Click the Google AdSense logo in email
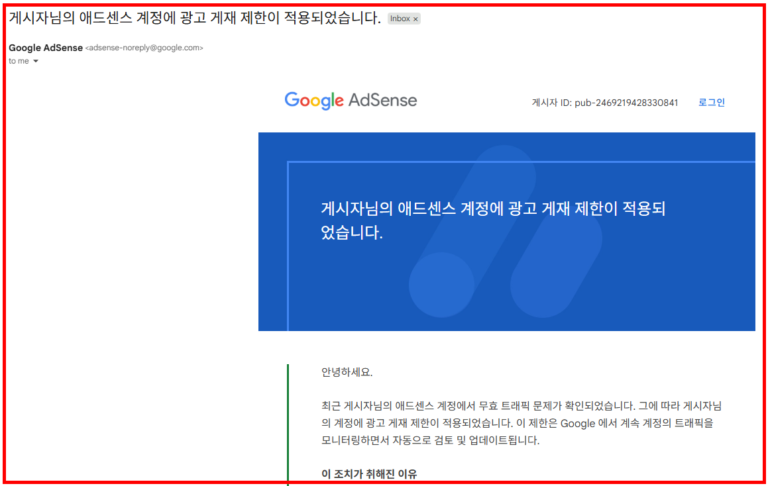Screen dimensions: 768x486 tap(351, 100)
